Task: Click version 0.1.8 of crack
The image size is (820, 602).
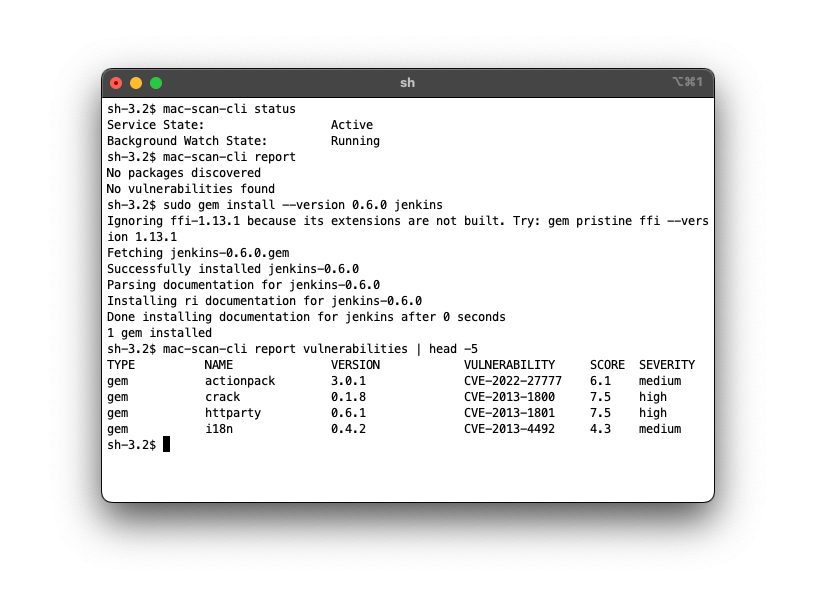Action: 348,397
